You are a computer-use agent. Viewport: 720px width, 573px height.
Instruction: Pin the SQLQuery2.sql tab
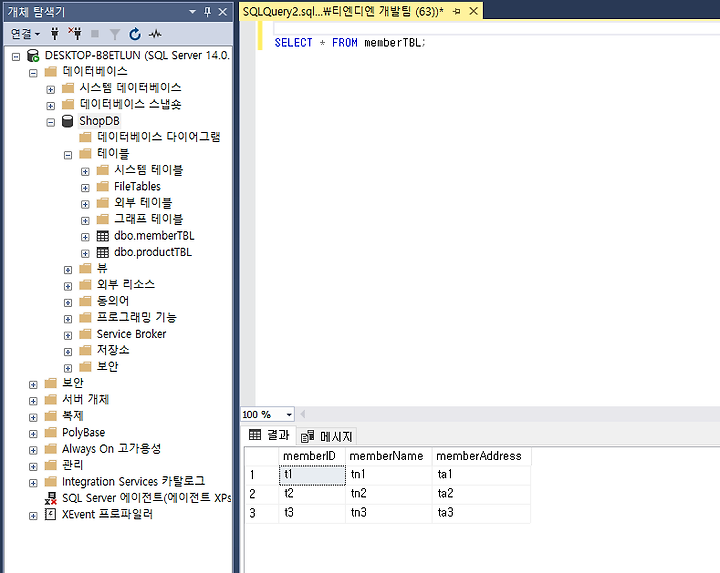(x=456, y=11)
